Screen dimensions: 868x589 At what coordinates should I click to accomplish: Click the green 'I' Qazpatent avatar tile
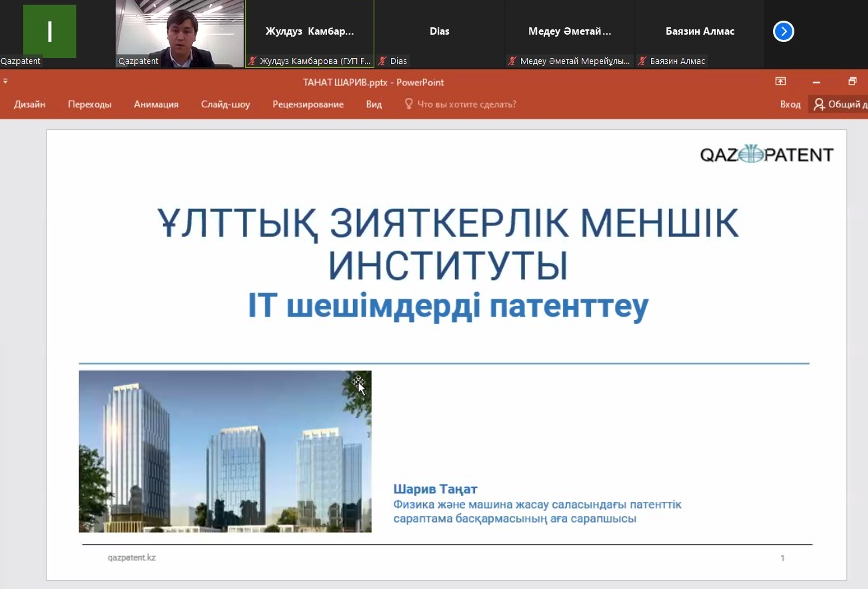point(49,30)
